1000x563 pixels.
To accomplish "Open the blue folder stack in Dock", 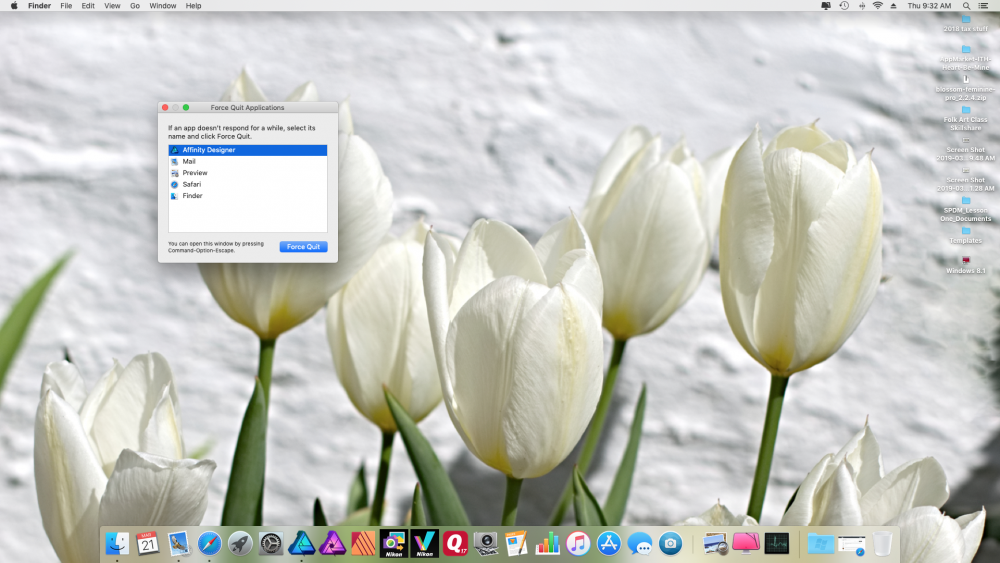I will [x=821, y=544].
